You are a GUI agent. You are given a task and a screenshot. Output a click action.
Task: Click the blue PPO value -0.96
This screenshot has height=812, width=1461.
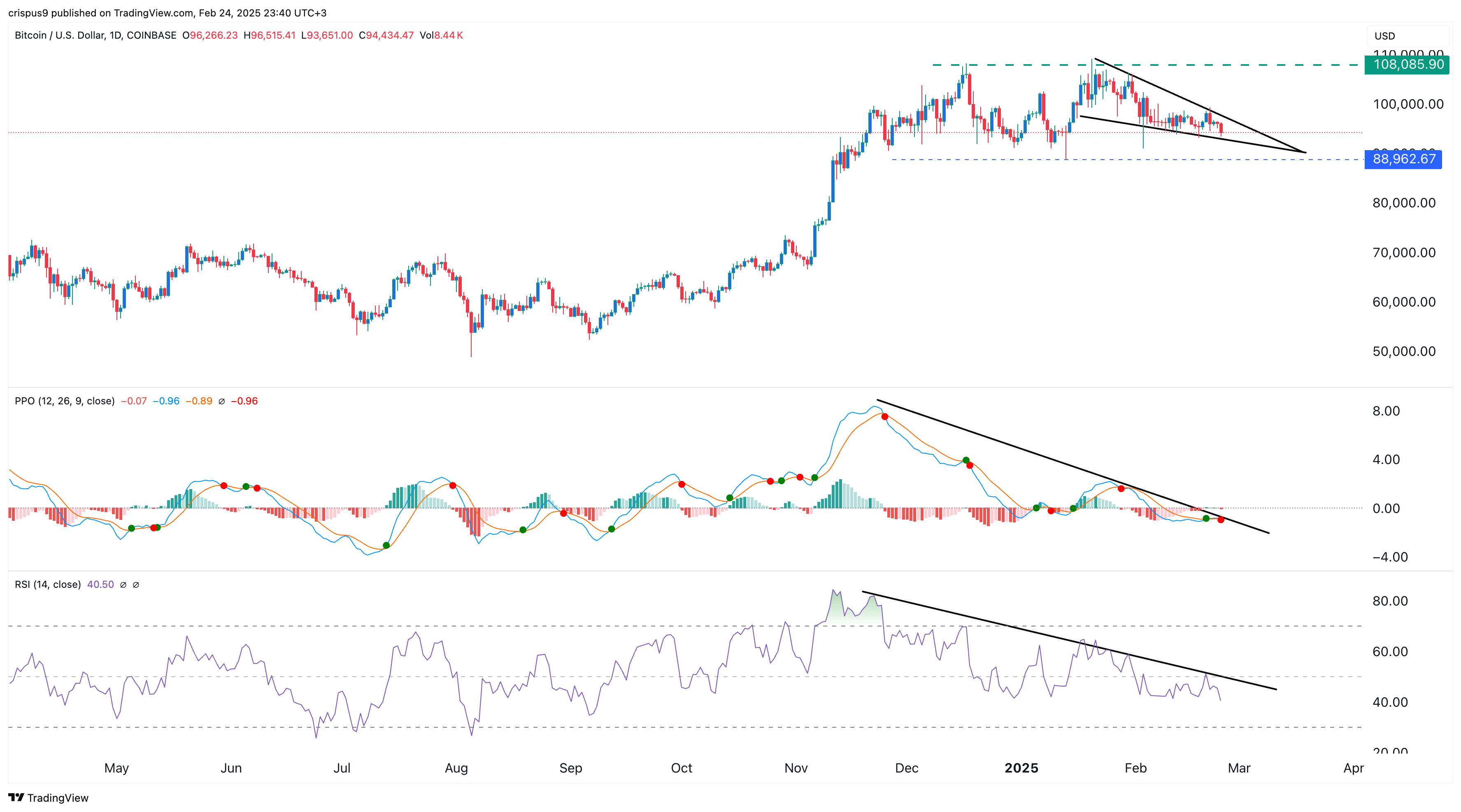tap(166, 401)
